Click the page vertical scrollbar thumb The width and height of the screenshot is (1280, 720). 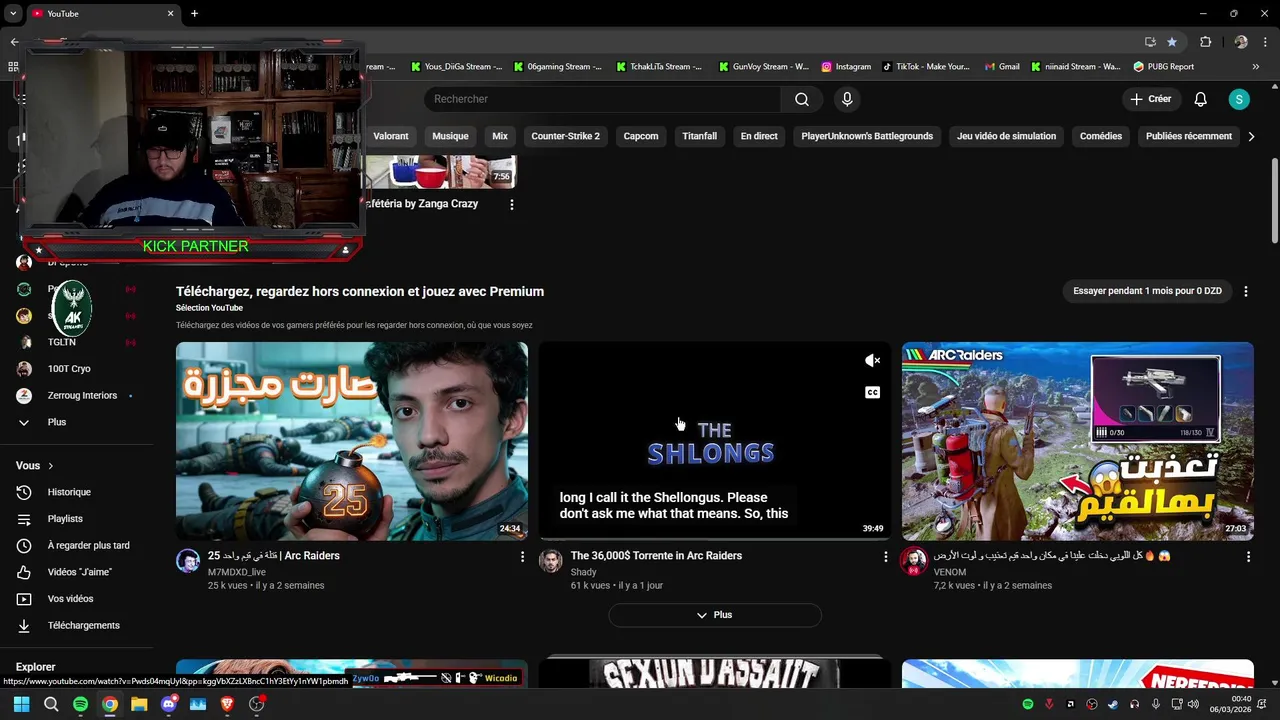(1274, 199)
